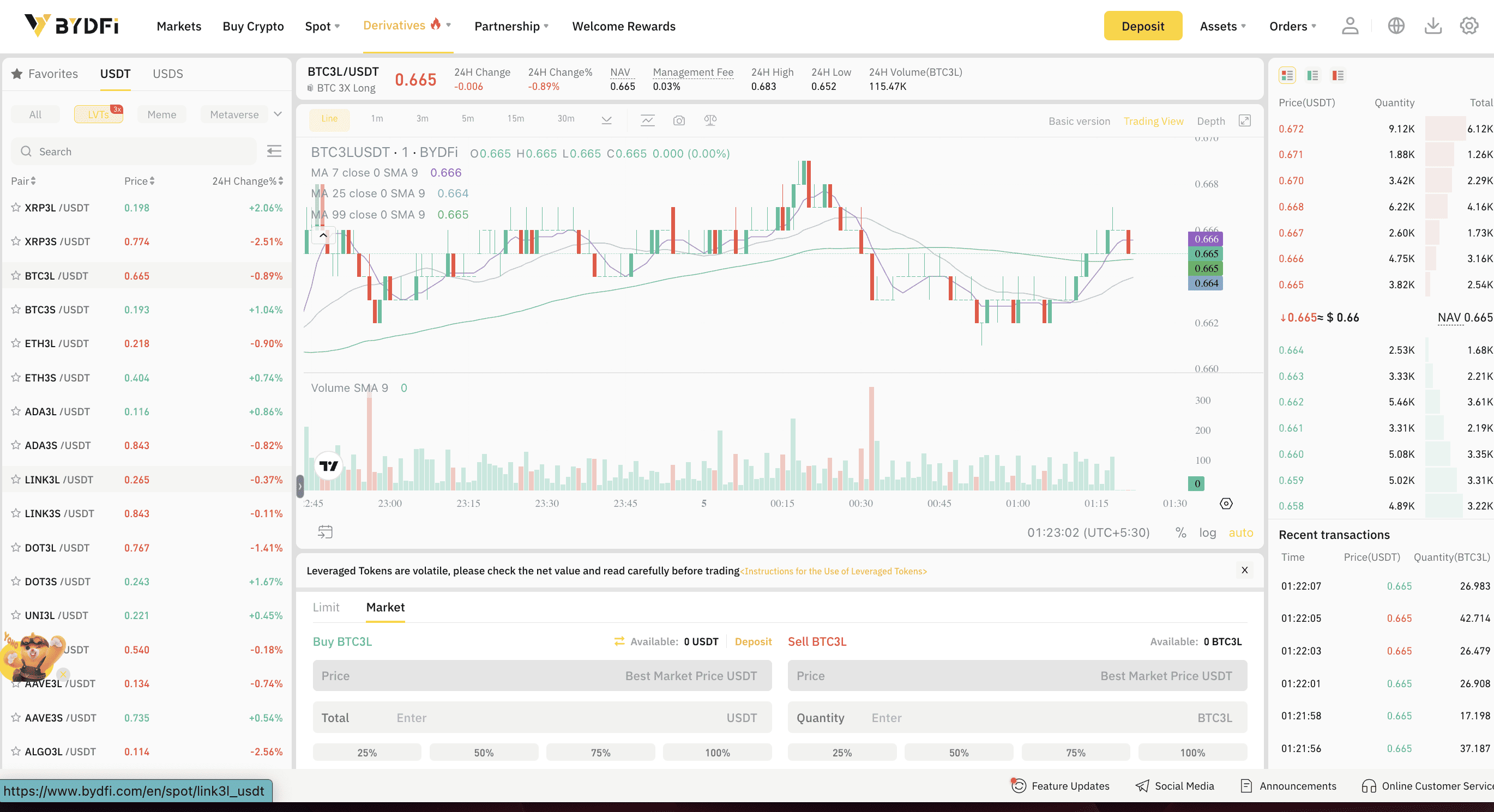
Task: Toggle log scale on chart
Action: (1208, 532)
